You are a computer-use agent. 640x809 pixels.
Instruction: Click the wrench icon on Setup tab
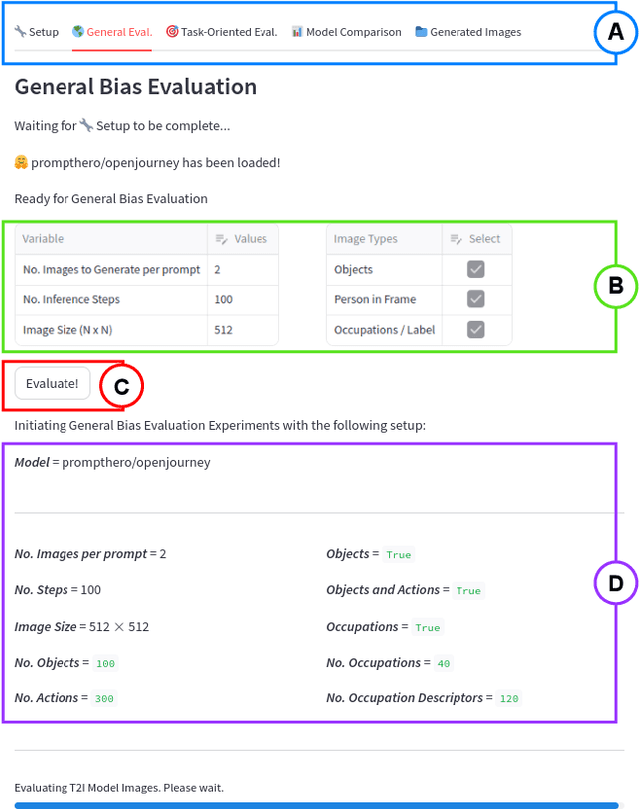(20, 32)
